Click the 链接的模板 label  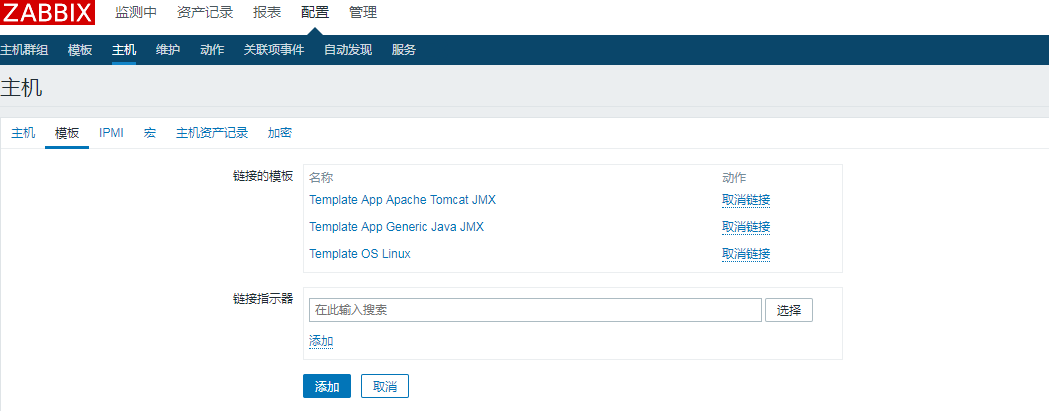point(263,176)
